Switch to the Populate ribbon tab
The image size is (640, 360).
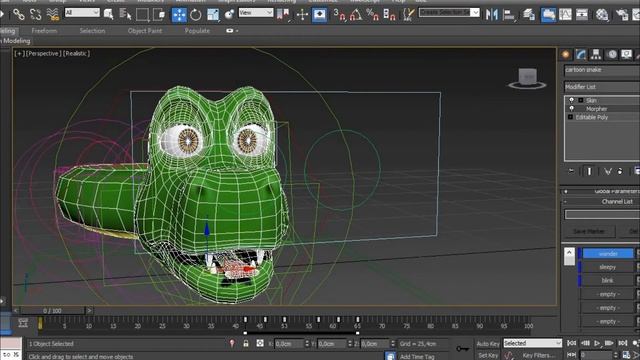click(x=197, y=31)
